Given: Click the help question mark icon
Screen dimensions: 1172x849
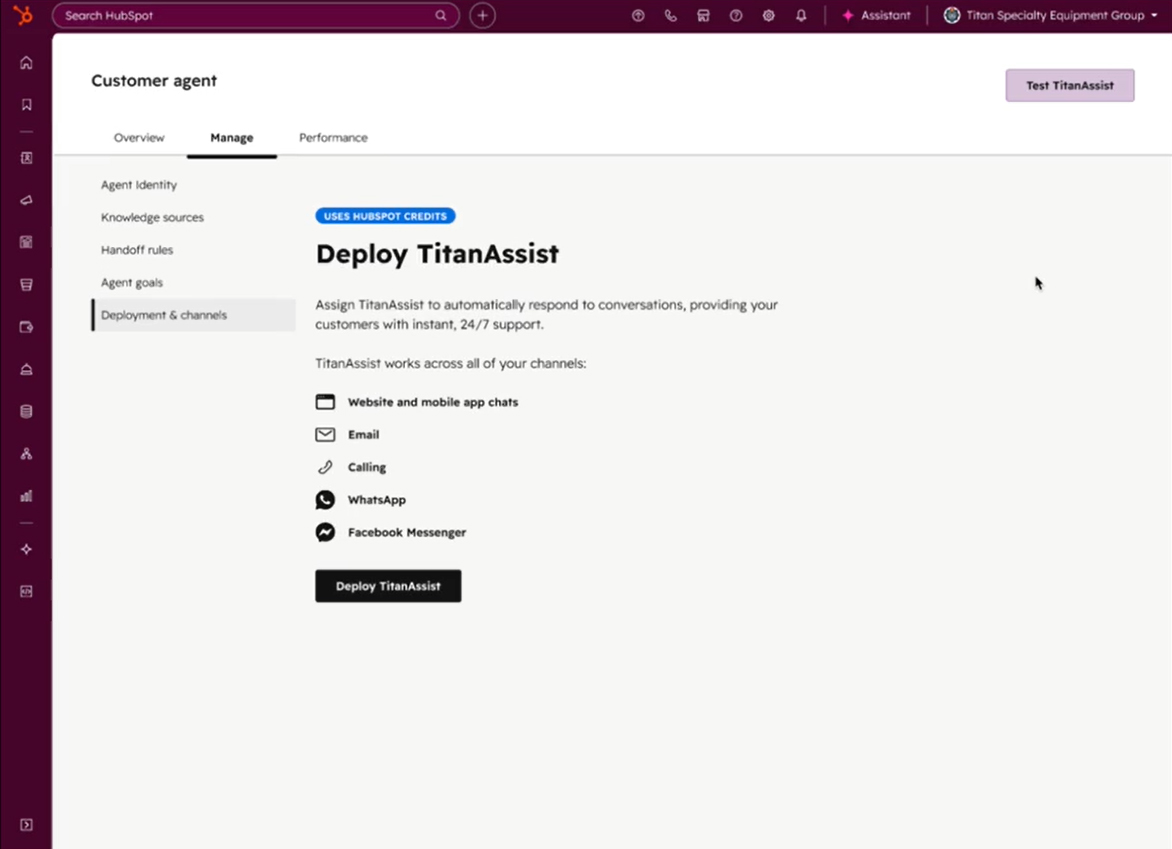Looking at the screenshot, I should 736,16.
